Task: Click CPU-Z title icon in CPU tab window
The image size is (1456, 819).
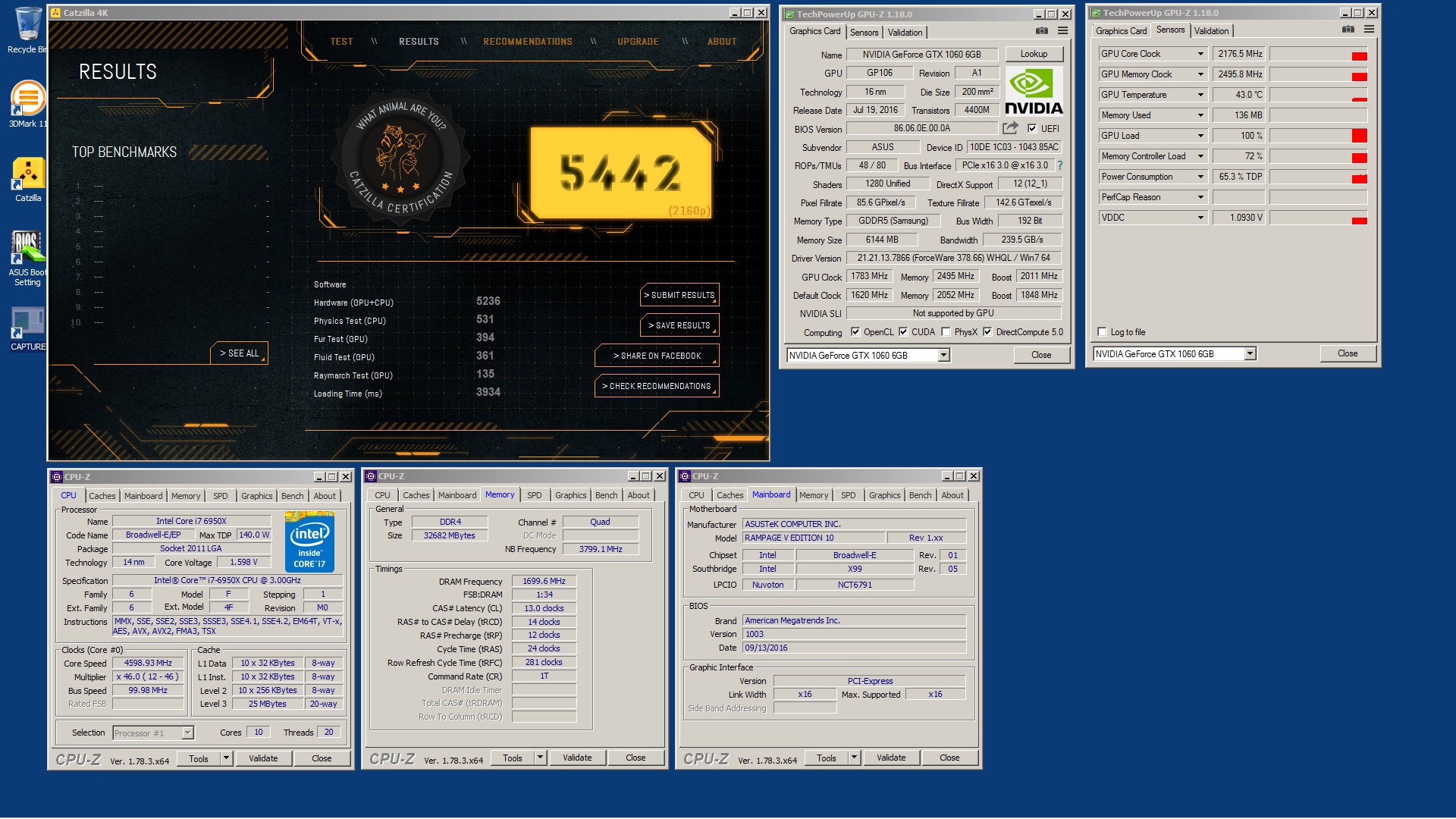Action: [57, 477]
